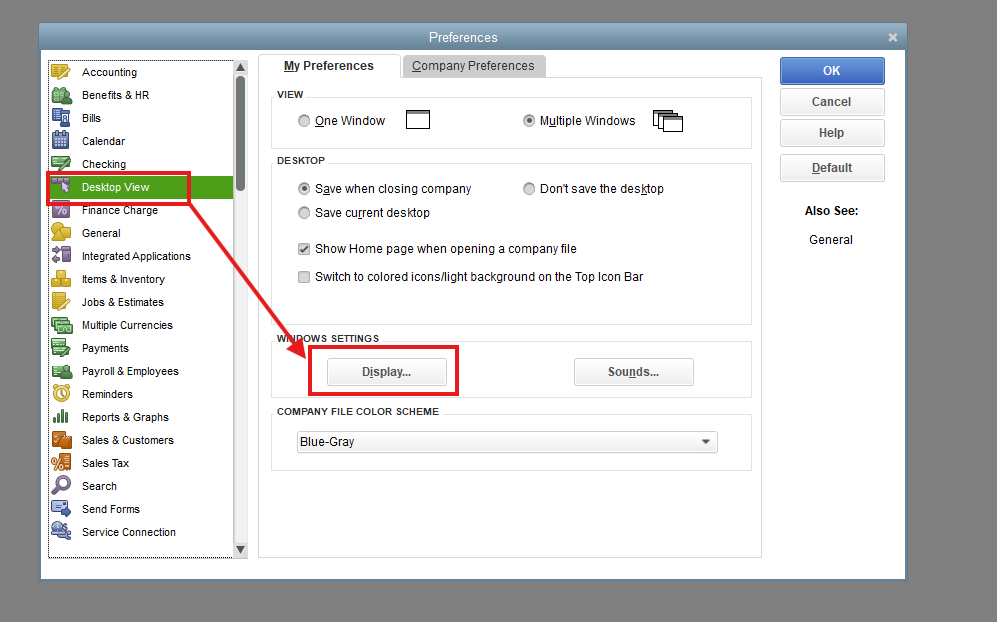Click the Sales Tax percent icon
Screen dimensions: 997x622
pyautogui.click(x=61, y=462)
